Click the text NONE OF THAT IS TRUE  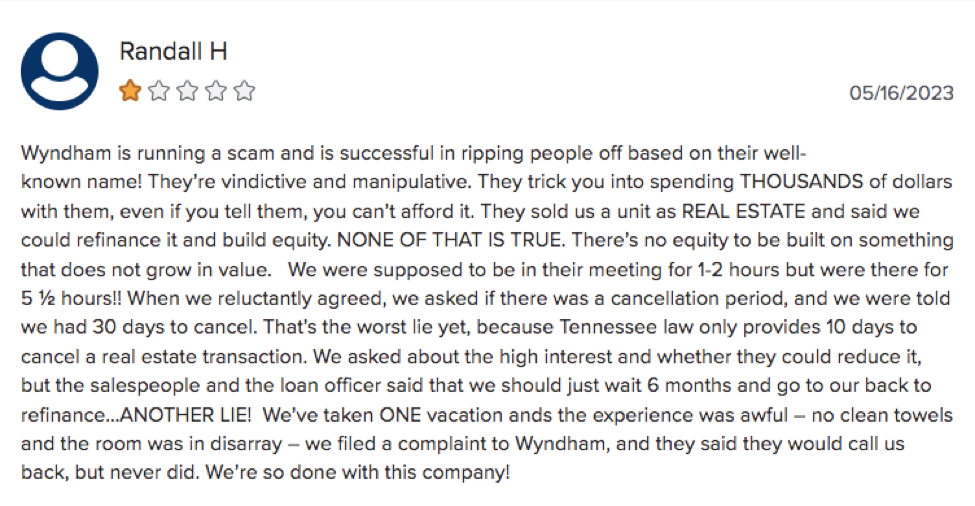451,240
